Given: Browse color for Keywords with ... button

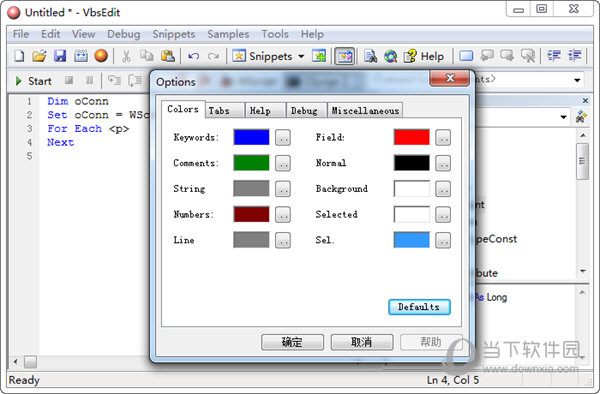Looking at the screenshot, I should coord(283,138).
